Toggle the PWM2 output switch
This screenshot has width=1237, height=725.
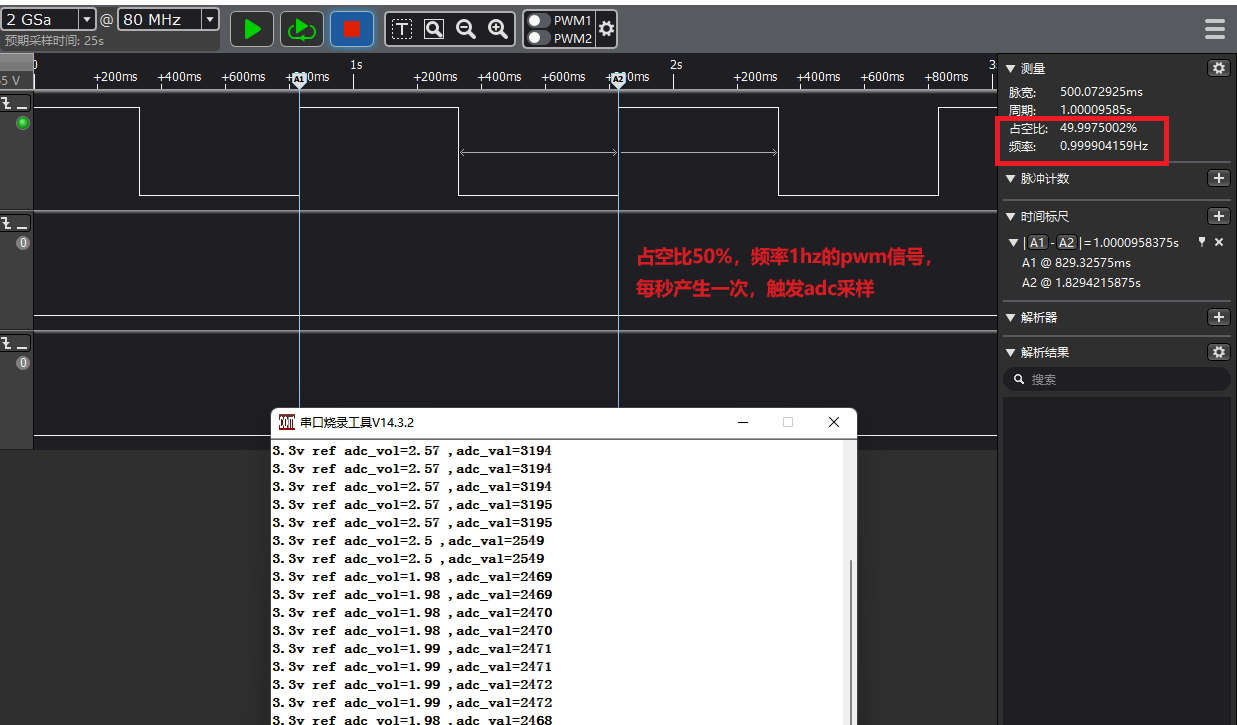coord(539,38)
